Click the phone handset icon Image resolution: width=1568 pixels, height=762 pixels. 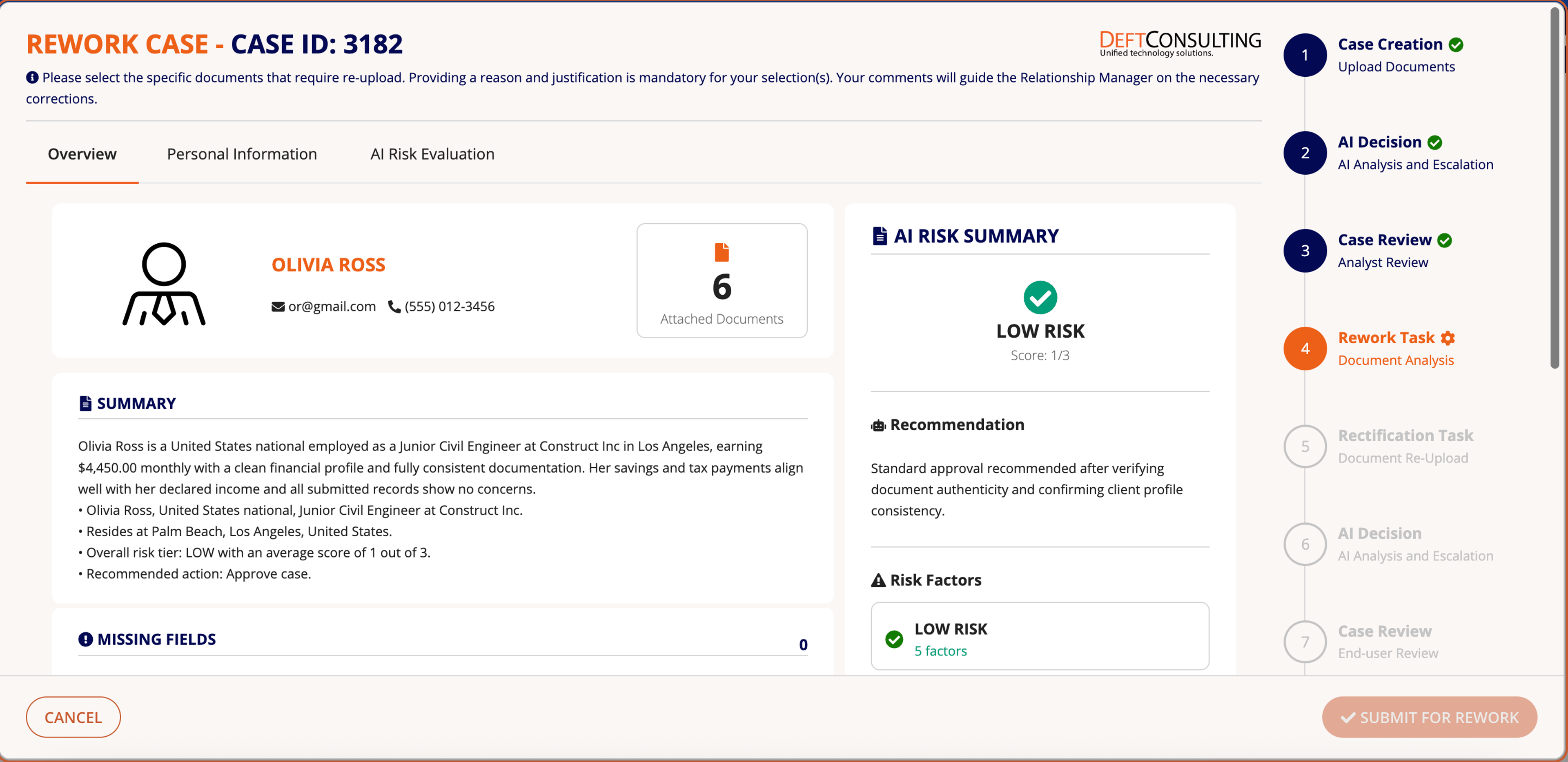pyautogui.click(x=394, y=307)
